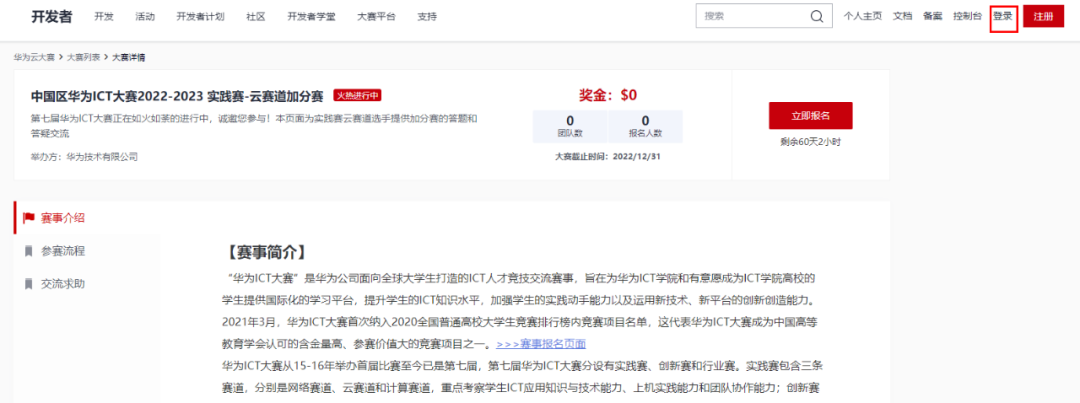Click the 华为云大赛 breadcrumb
Screen dimensions: 1080x403
34,57
